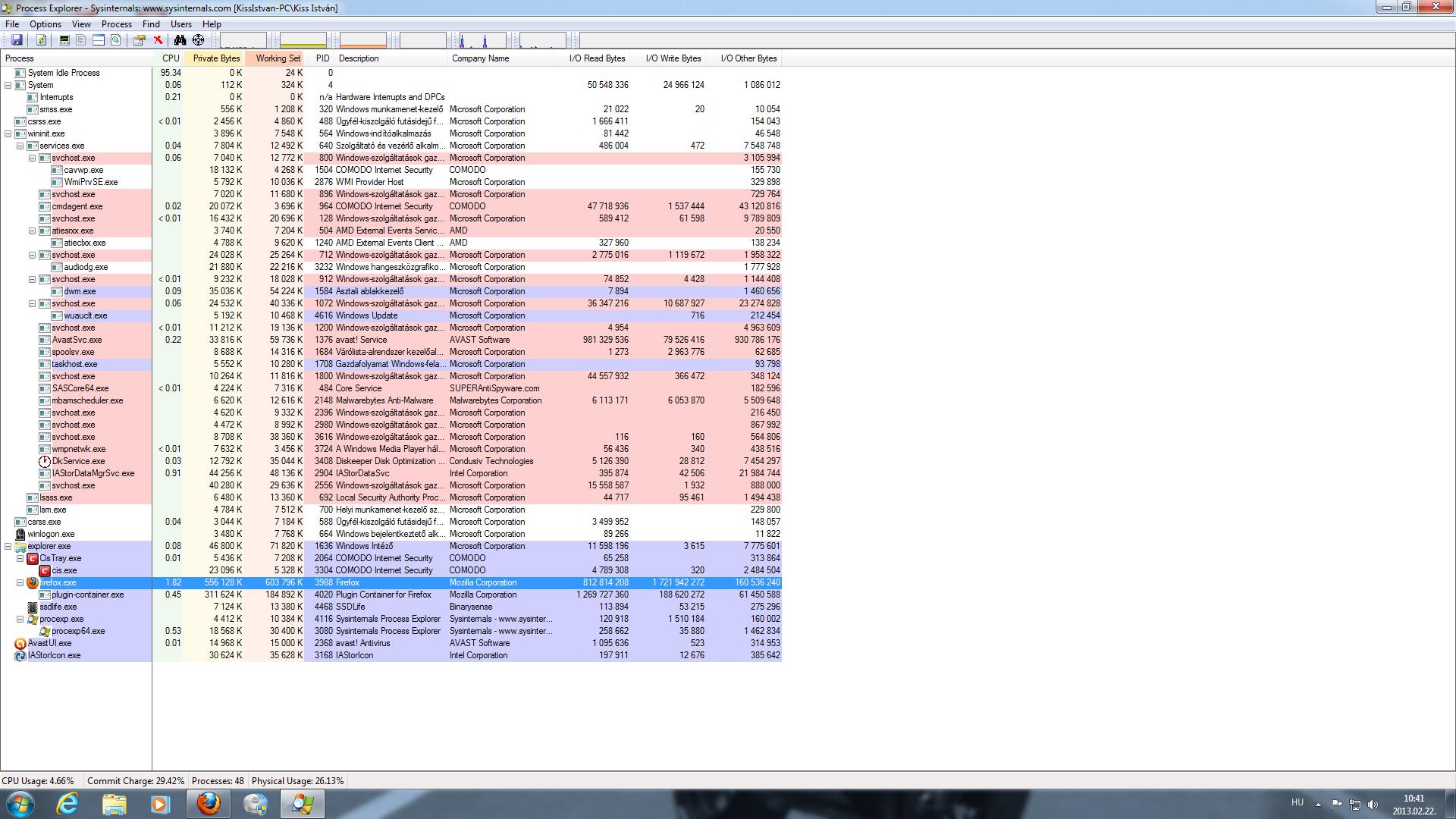Click the CisTray.exe red COMODO icon
The image size is (1456, 819).
pos(33,558)
